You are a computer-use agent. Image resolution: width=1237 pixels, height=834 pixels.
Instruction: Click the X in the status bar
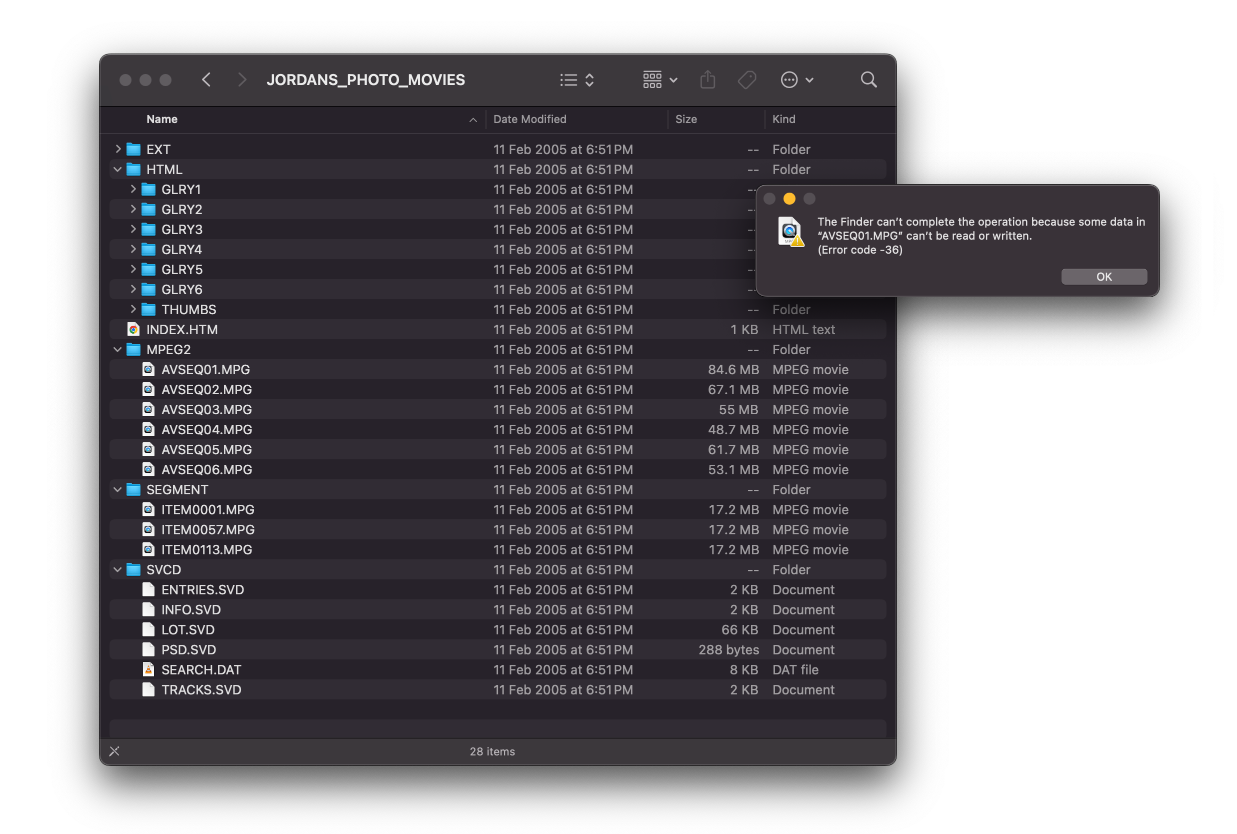tap(114, 751)
